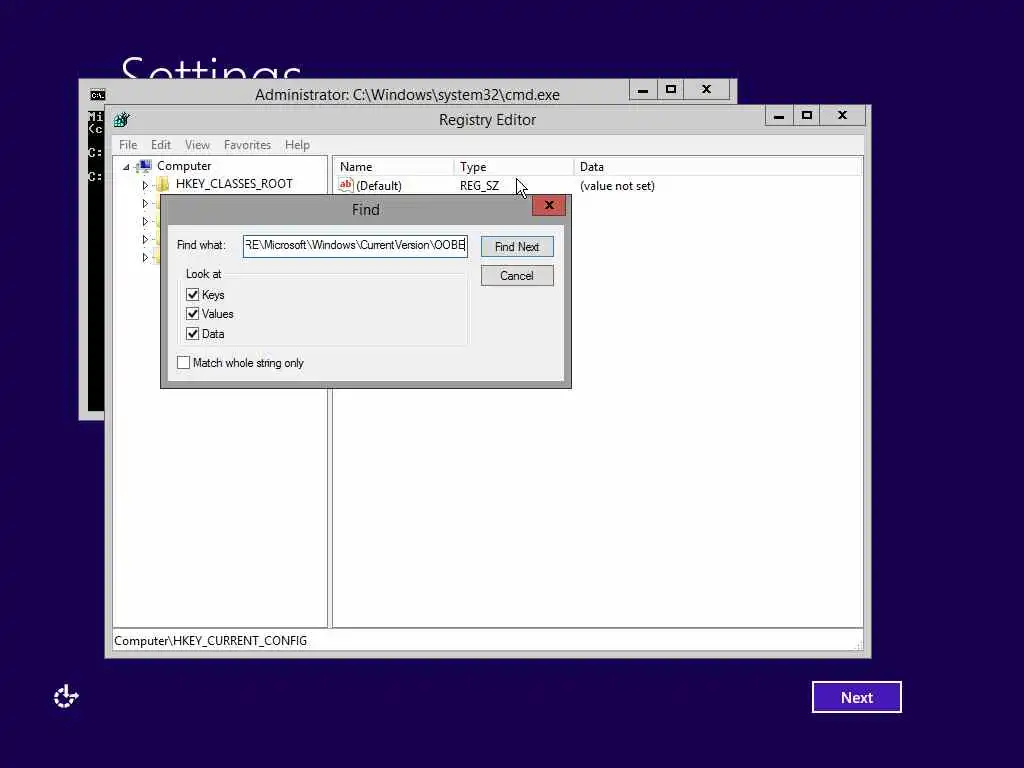
Task: Open the Help menu
Action: point(297,145)
